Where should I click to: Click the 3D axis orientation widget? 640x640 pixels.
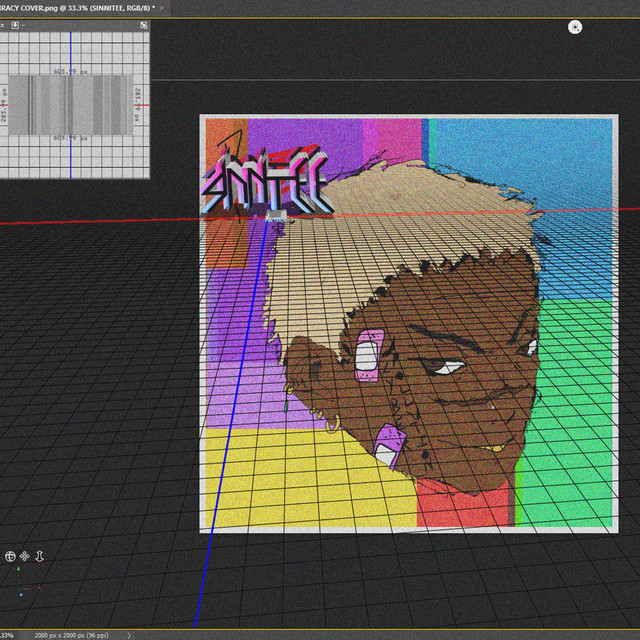(18, 591)
